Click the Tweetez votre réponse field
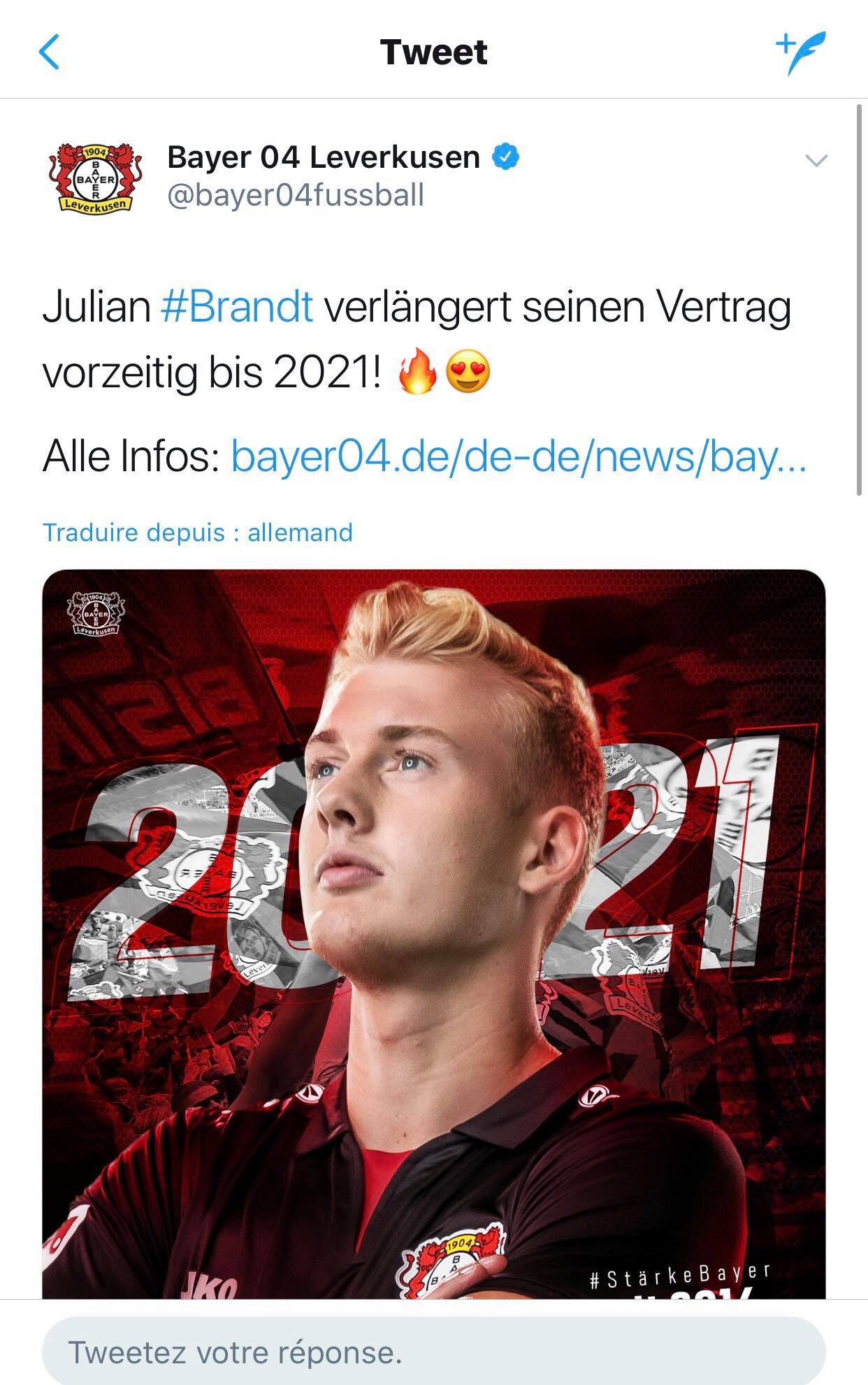The height and width of the screenshot is (1385, 868). point(433,1351)
